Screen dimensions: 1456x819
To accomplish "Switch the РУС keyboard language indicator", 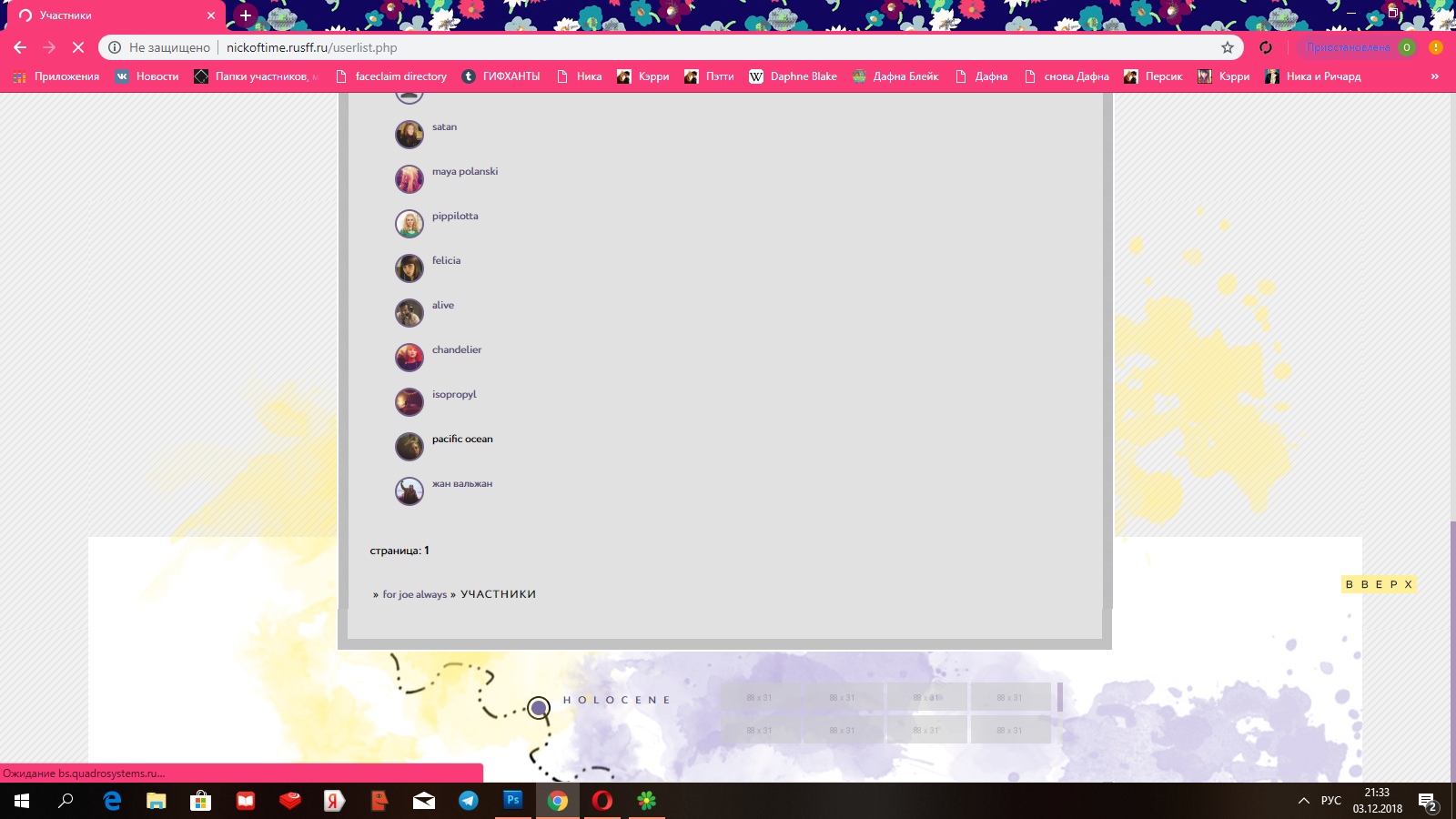I will (x=1330, y=801).
